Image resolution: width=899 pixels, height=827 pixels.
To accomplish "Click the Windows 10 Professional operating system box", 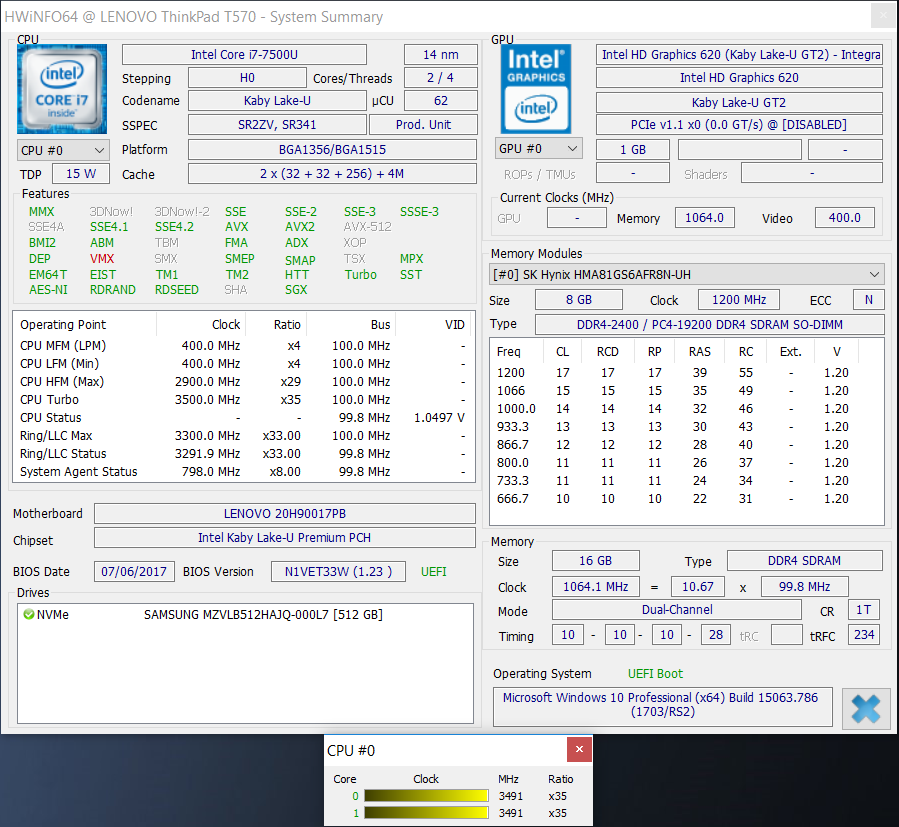I will 662,705.
